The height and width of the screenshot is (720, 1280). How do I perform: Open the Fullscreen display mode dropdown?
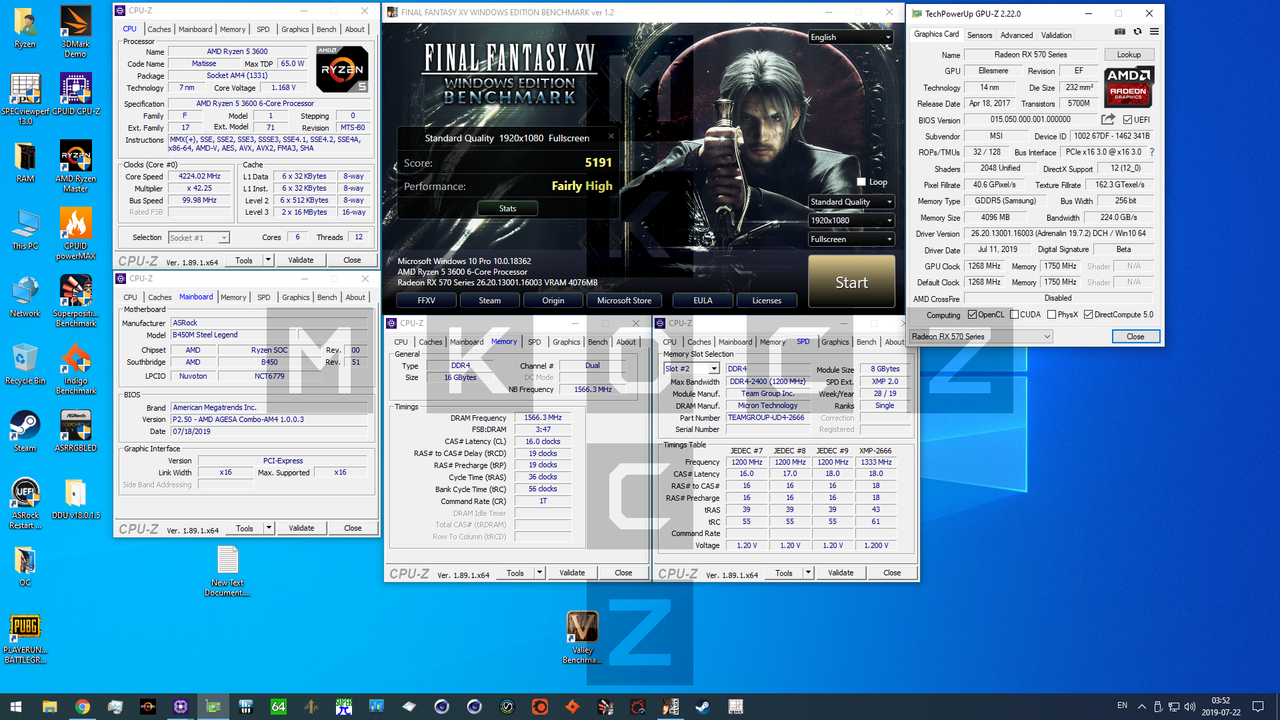pos(851,239)
